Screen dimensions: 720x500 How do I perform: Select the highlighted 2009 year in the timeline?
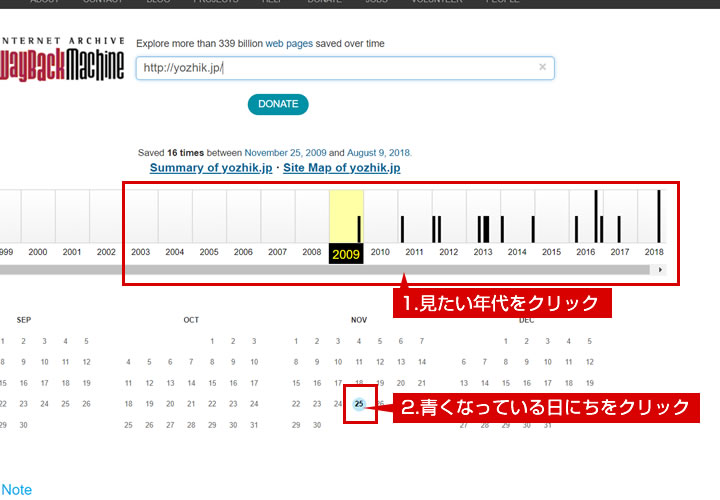tap(345, 253)
